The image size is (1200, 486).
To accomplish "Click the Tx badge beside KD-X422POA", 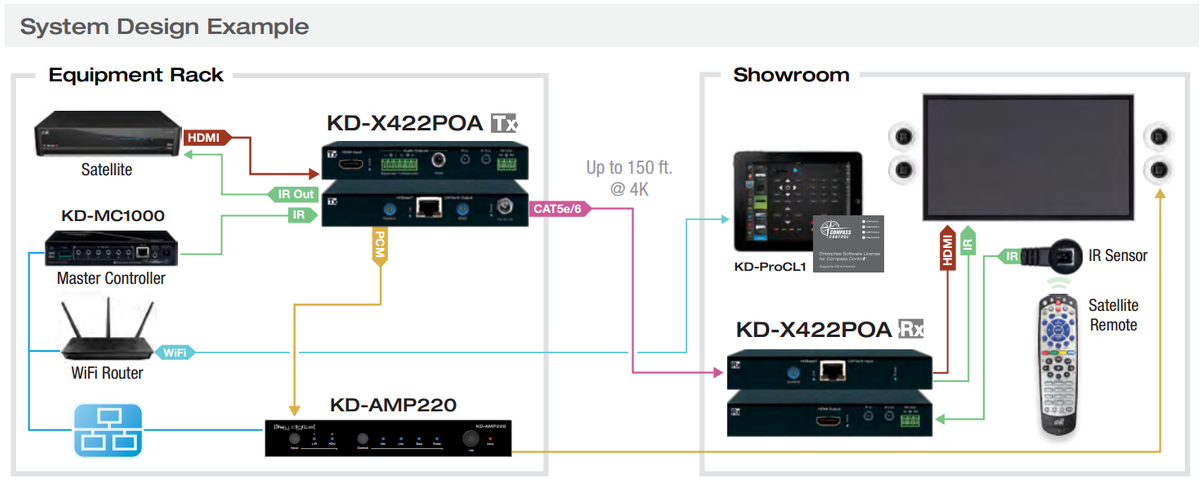I will pyautogui.click(x=503, y=124).
